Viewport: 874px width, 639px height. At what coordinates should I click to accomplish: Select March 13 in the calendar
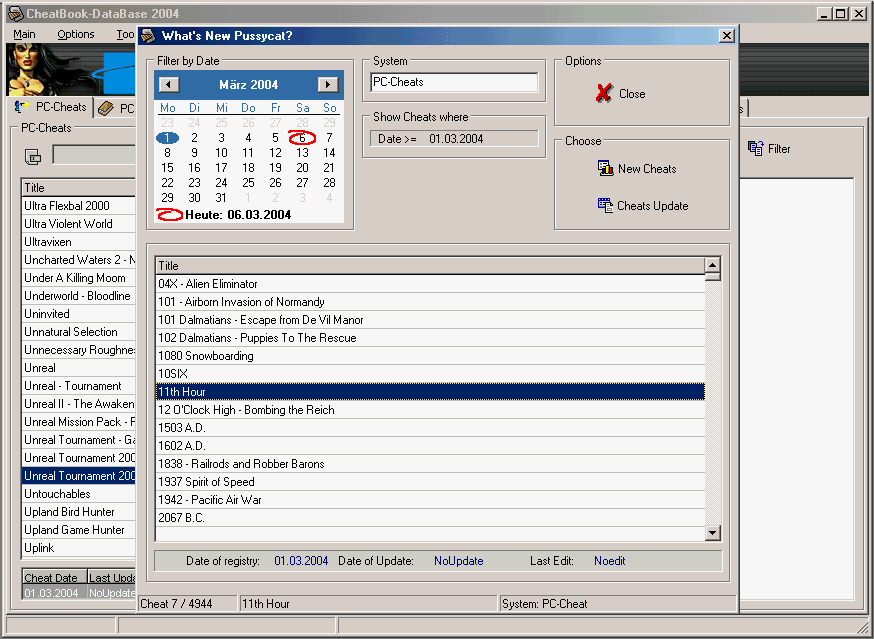[302, 153]
